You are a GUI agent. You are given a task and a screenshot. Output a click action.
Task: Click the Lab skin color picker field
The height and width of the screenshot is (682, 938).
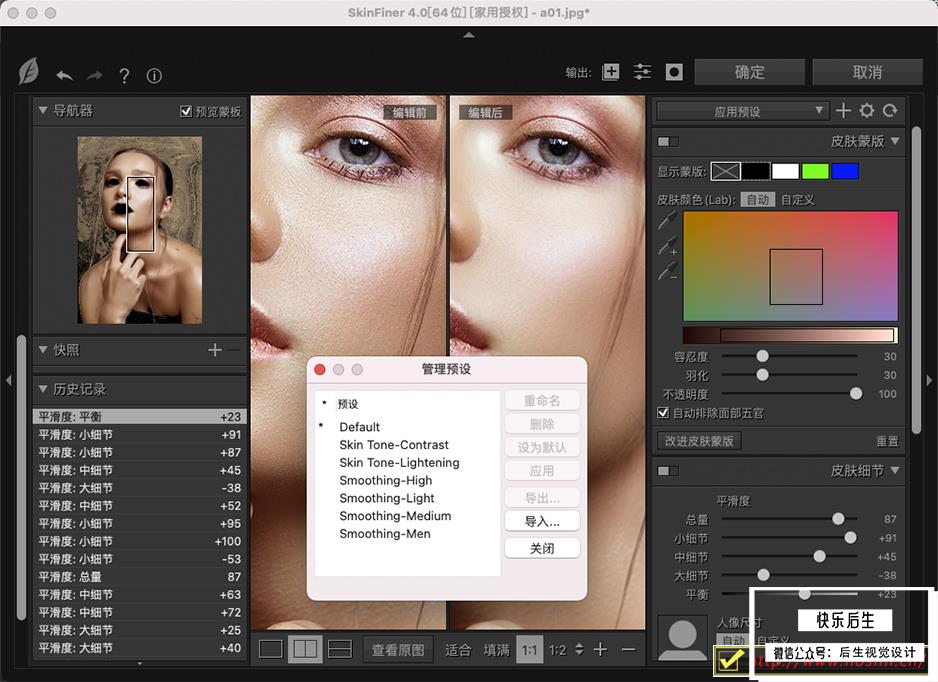point(790,266)
